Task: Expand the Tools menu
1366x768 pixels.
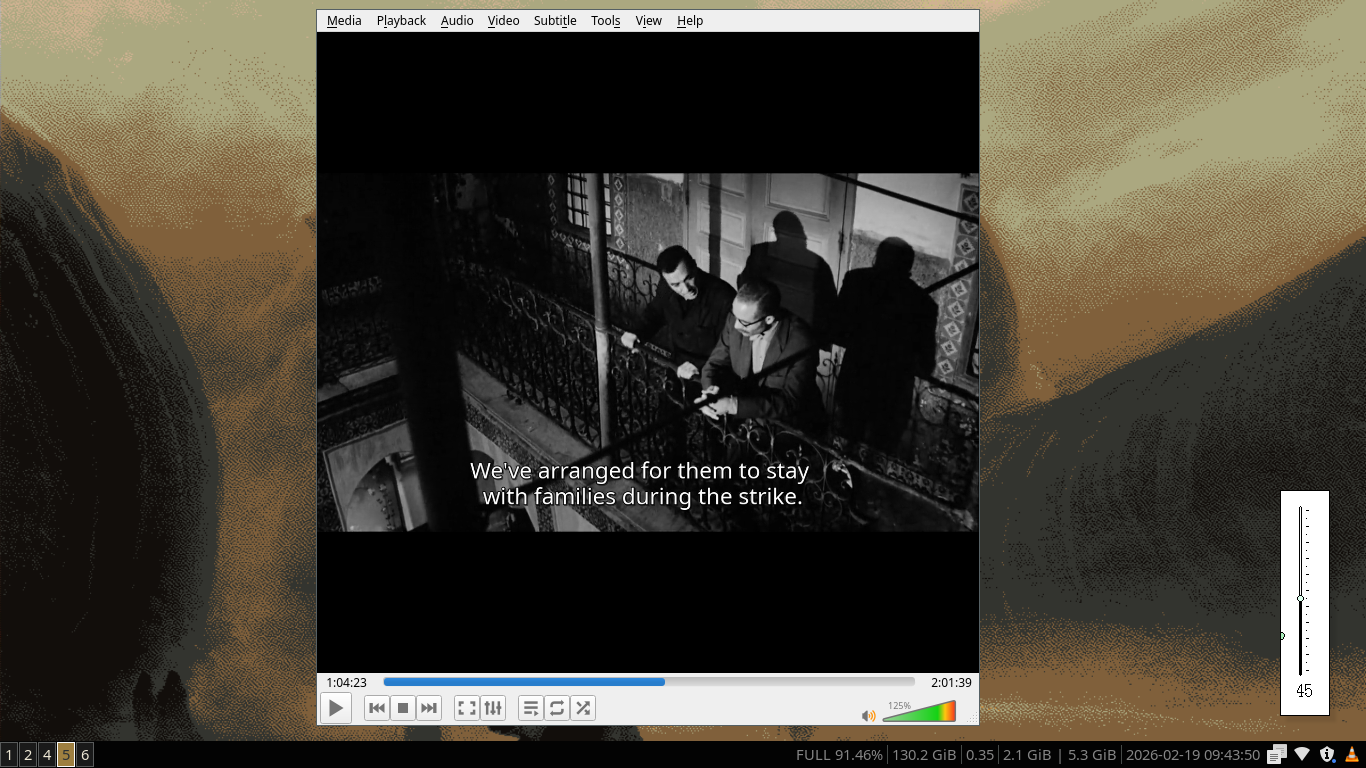Action: tap(605, 20)
